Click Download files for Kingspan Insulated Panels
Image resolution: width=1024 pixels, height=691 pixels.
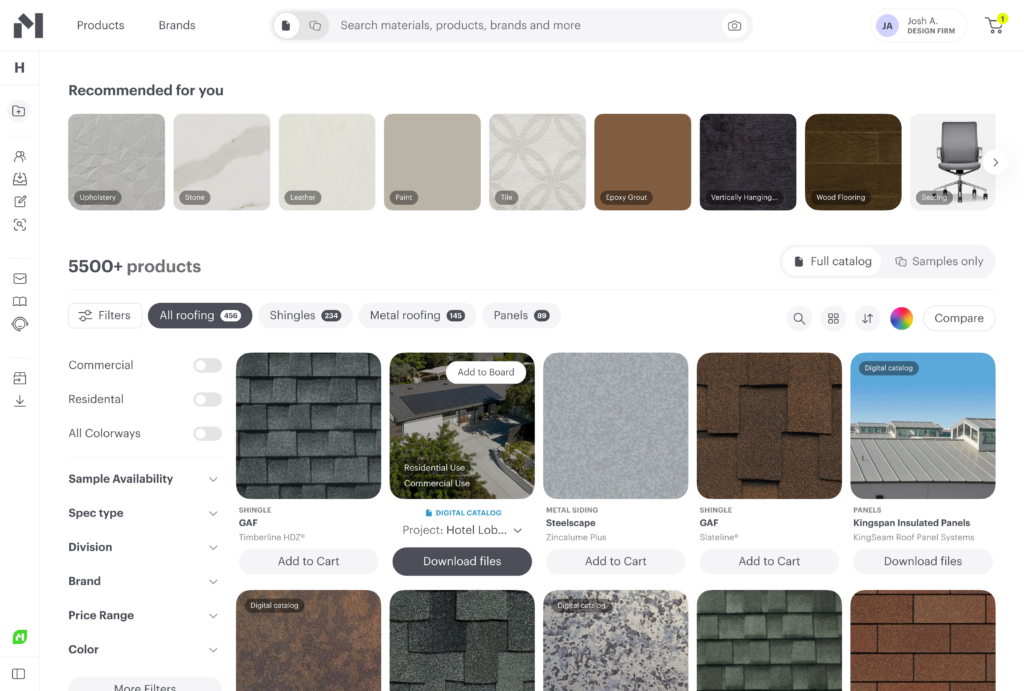point(922,561)
